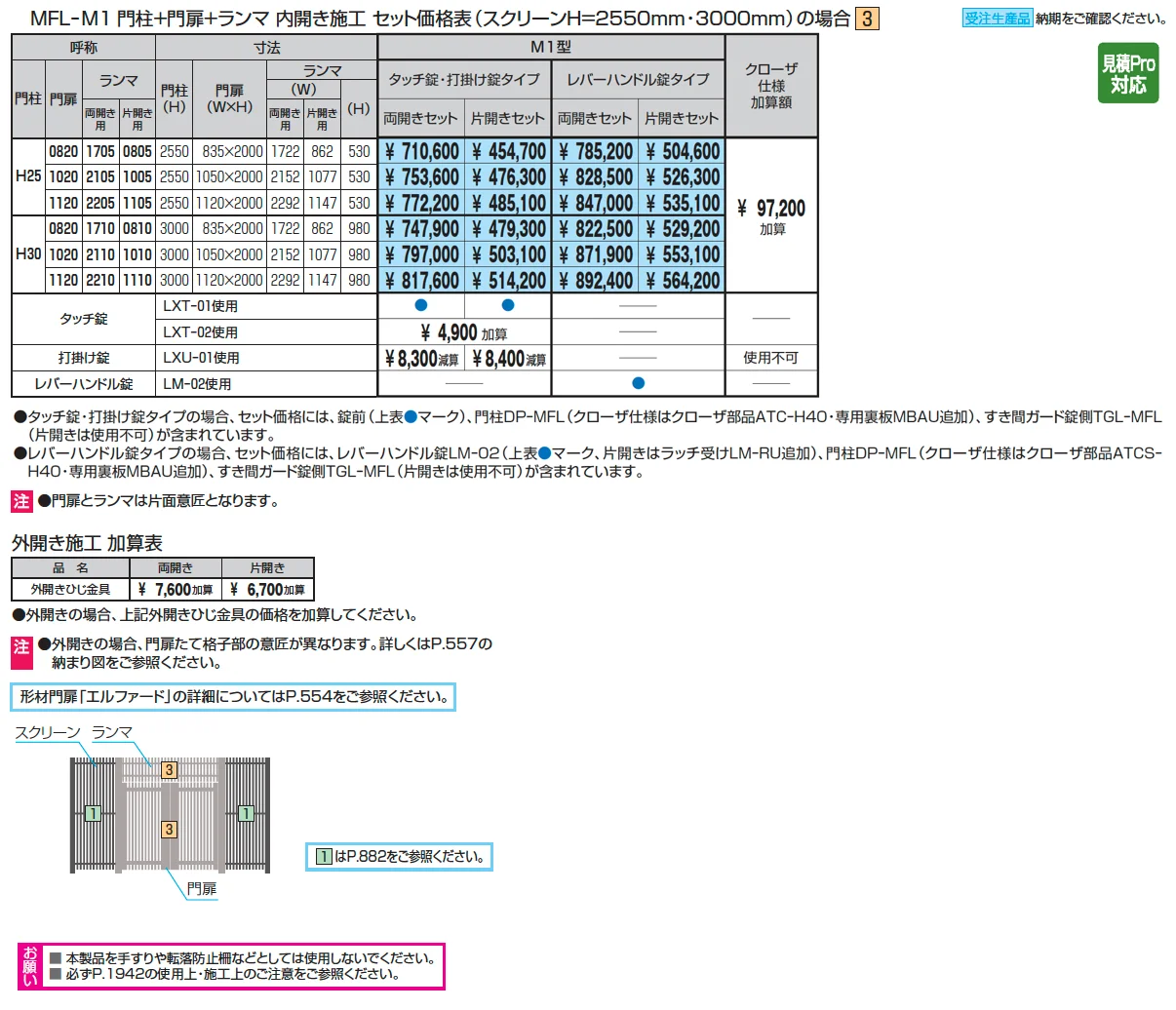Viewport: 1176px width, 1010px height.
Task: Select price ¥485,100
Action: (508, 203)
